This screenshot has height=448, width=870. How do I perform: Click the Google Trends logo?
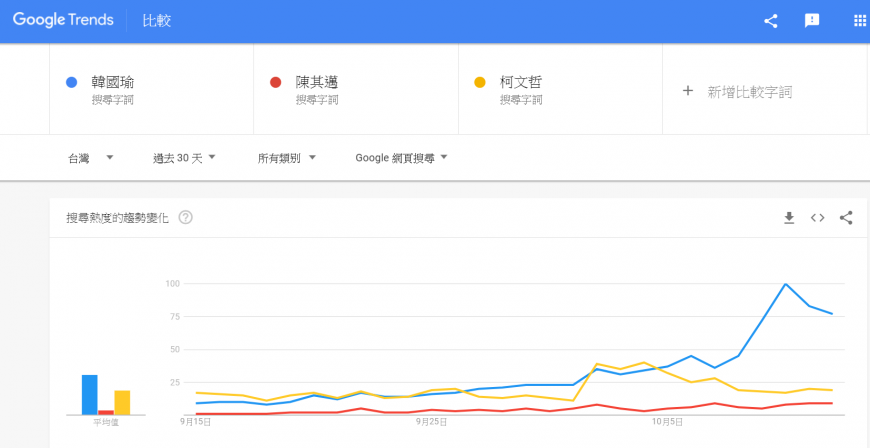(63, 21)
